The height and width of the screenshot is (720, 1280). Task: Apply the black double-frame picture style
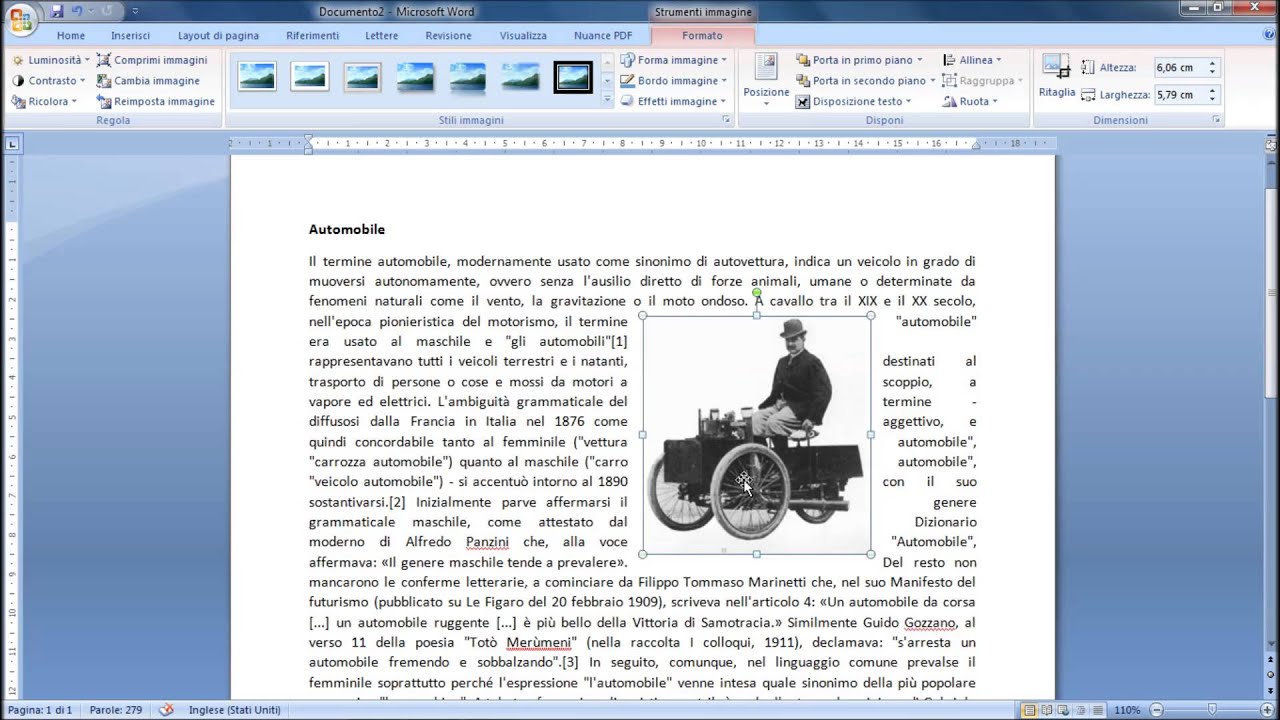[573, 77]
